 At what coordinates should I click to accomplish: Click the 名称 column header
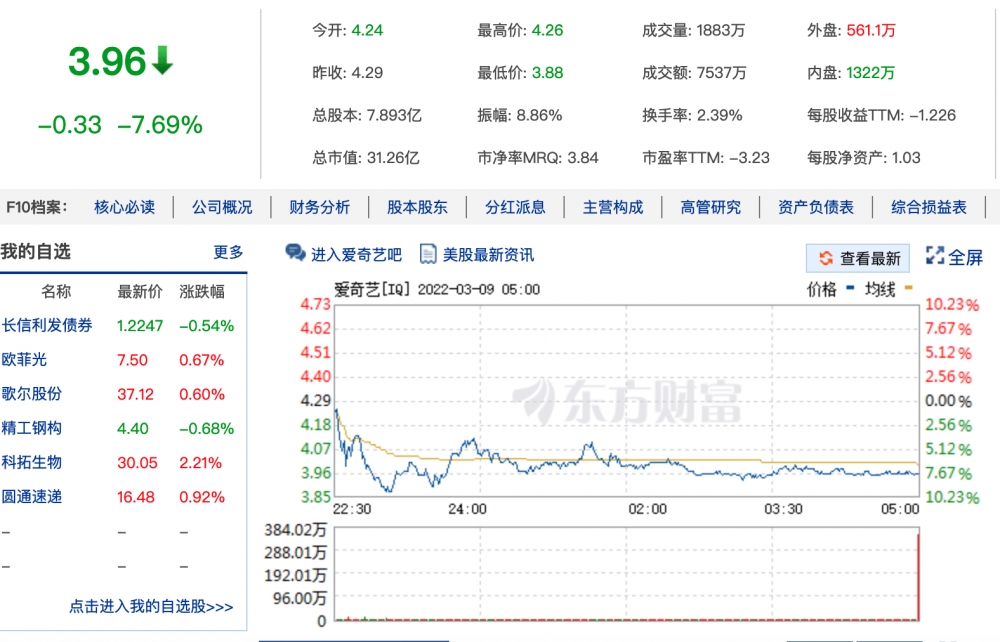[x=56, y=291]
